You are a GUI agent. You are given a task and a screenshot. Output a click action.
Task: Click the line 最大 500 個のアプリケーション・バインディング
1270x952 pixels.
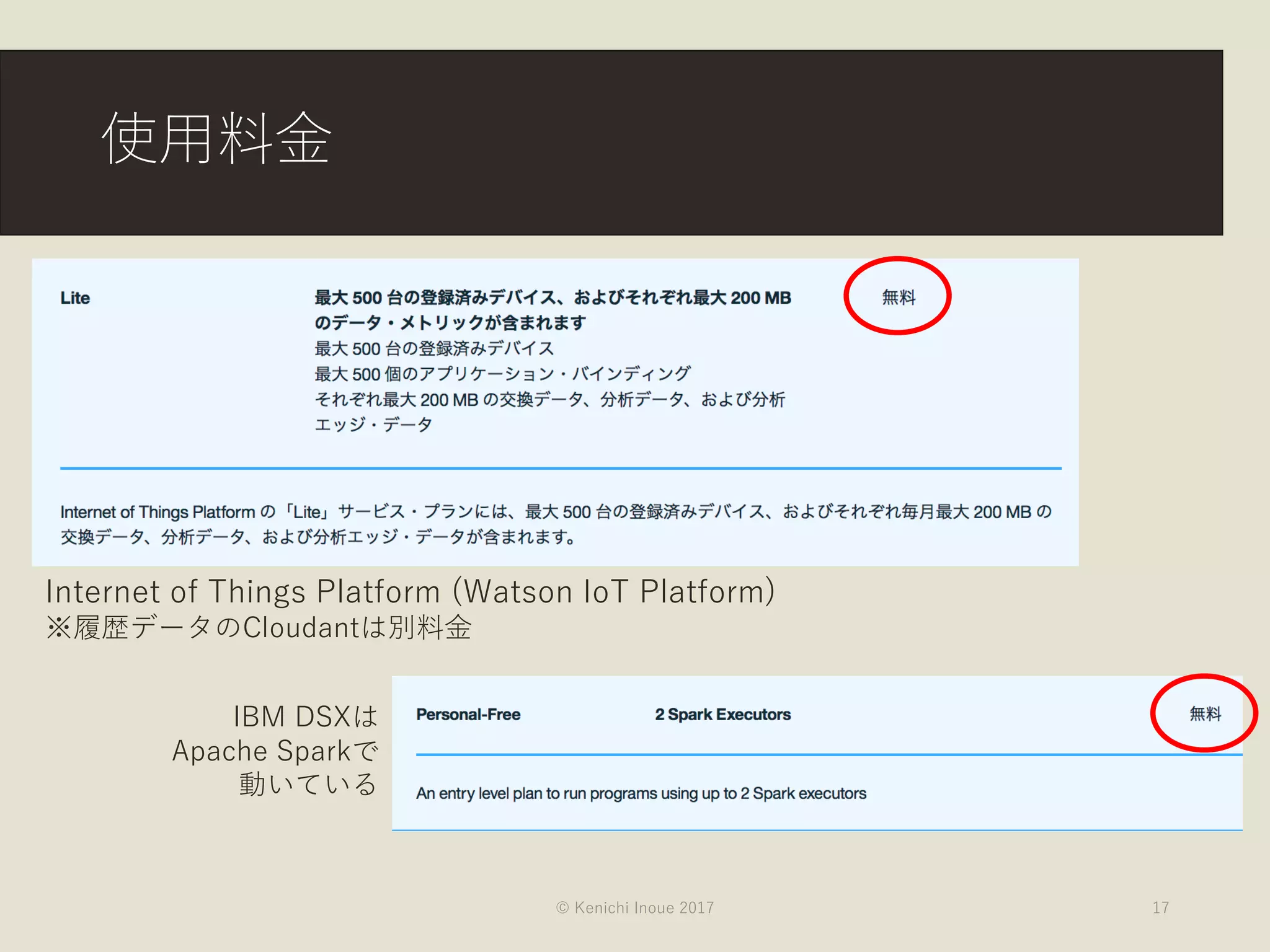click(502, 374)
